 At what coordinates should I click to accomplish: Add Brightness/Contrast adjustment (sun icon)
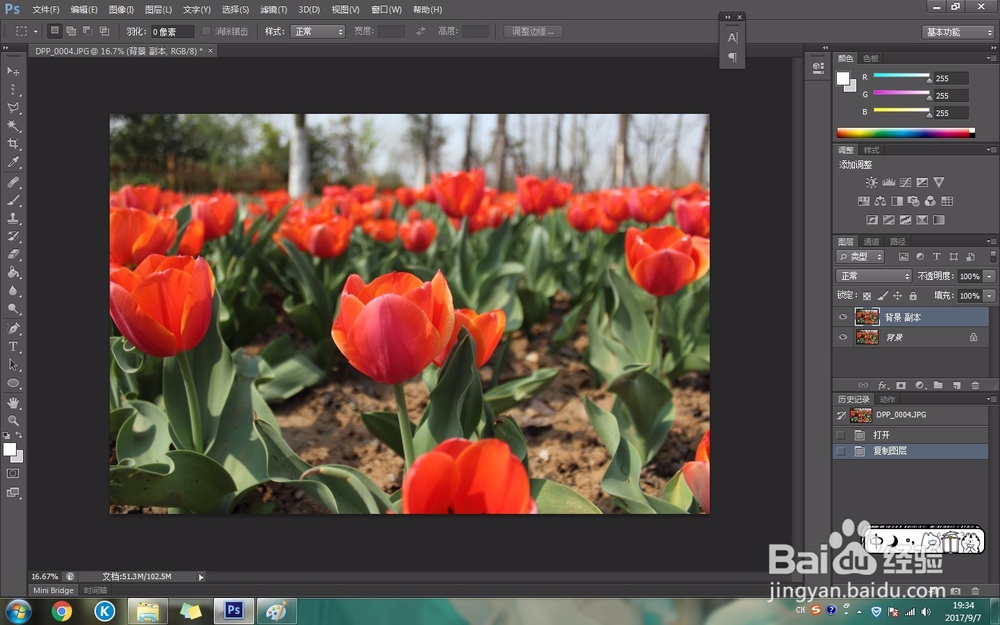[871, 182]
